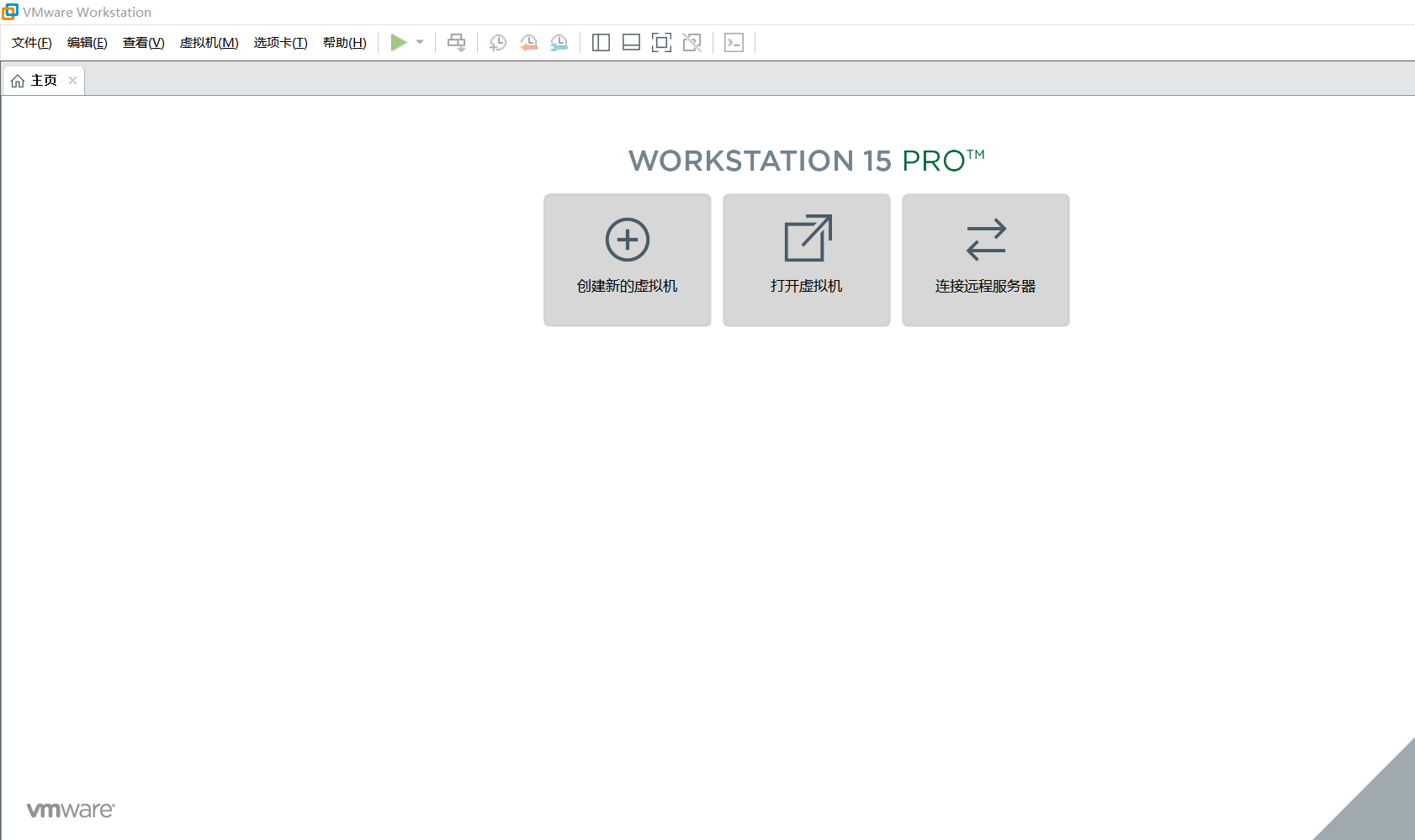This screenshot has height=840, width=1415.
Task: Open the 选项卡(T) menu
Action: pos(281,43)
